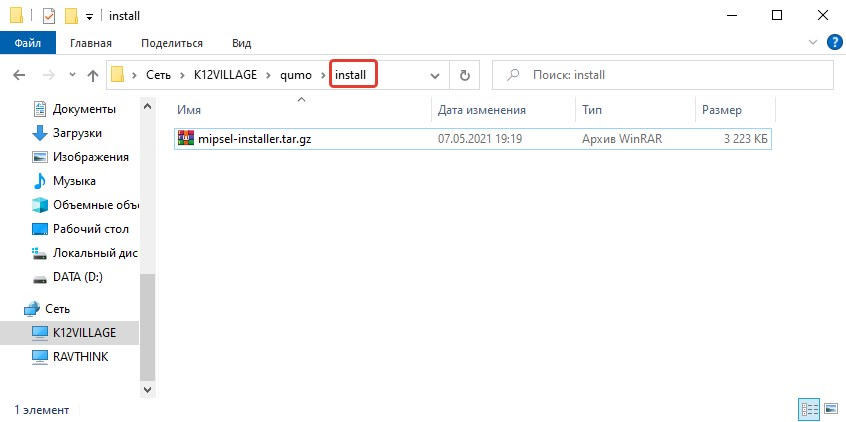Image resolution: width=846 pixels, height=422 pixels.
Task: Sort by the Дата изменения column
Action: pos(481,110)
